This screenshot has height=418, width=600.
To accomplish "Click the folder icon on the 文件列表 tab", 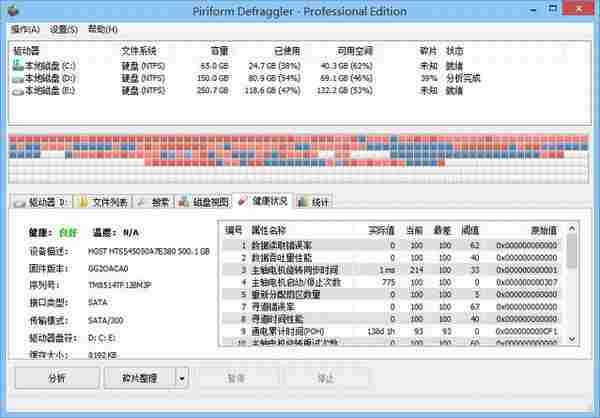I will tap(82, 202).
